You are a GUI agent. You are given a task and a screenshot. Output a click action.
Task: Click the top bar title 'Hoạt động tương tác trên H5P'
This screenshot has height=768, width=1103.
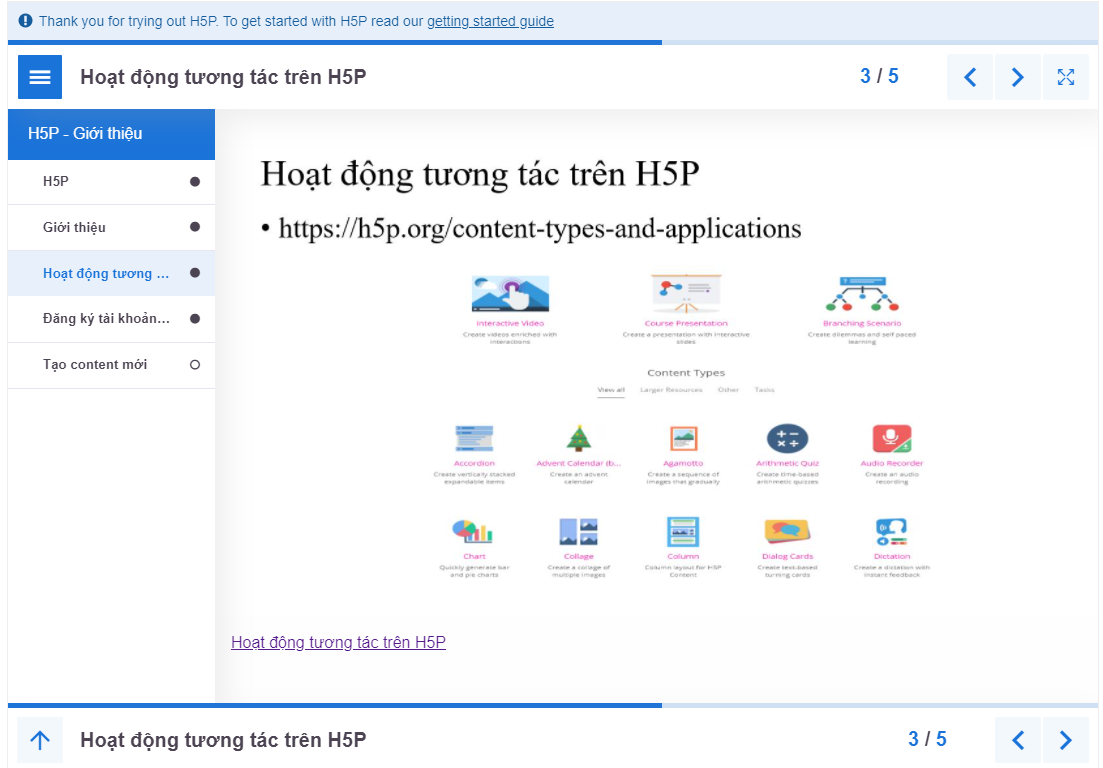[223, 77]
